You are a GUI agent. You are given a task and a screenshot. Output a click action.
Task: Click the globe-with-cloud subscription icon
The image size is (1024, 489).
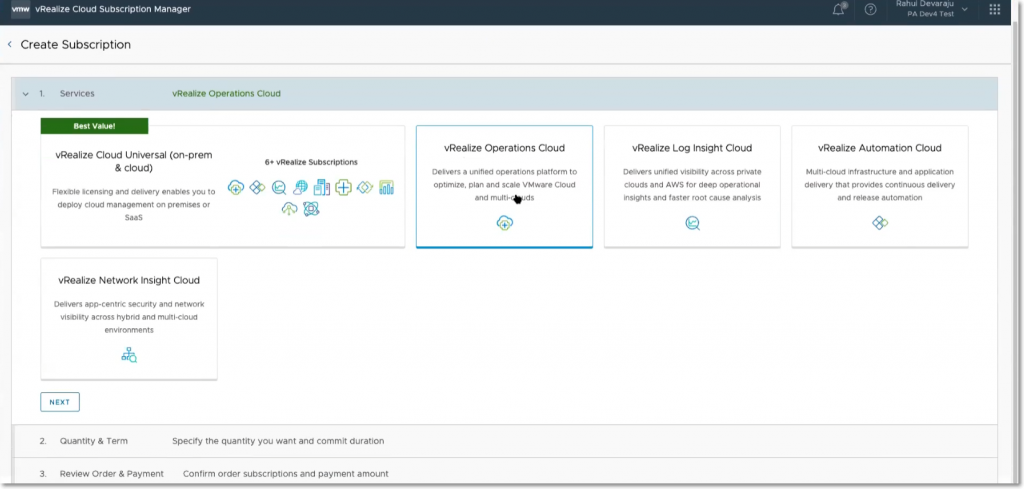(x=300, y=188)
